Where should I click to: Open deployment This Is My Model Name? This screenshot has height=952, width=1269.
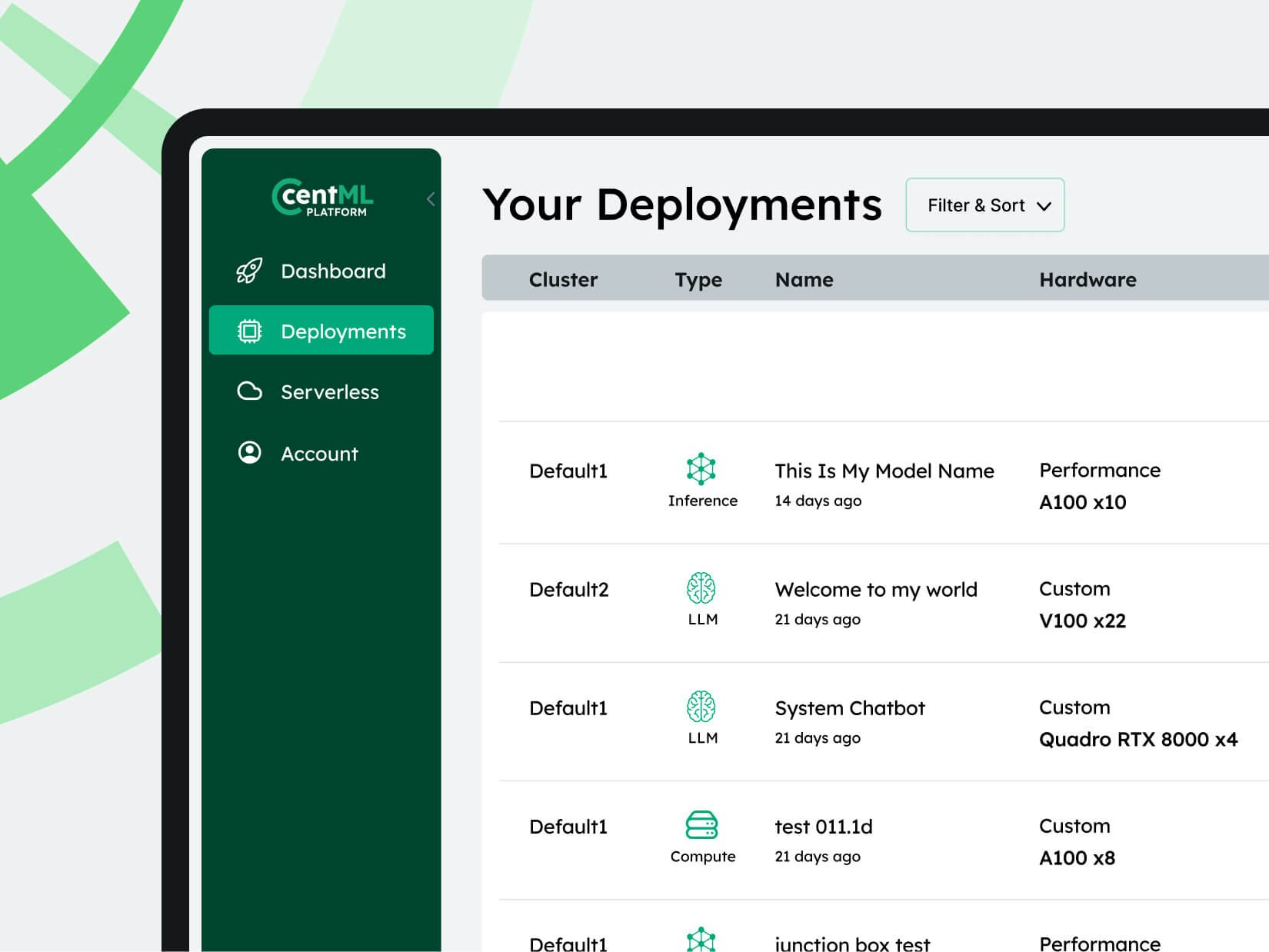tap(884, 471)
